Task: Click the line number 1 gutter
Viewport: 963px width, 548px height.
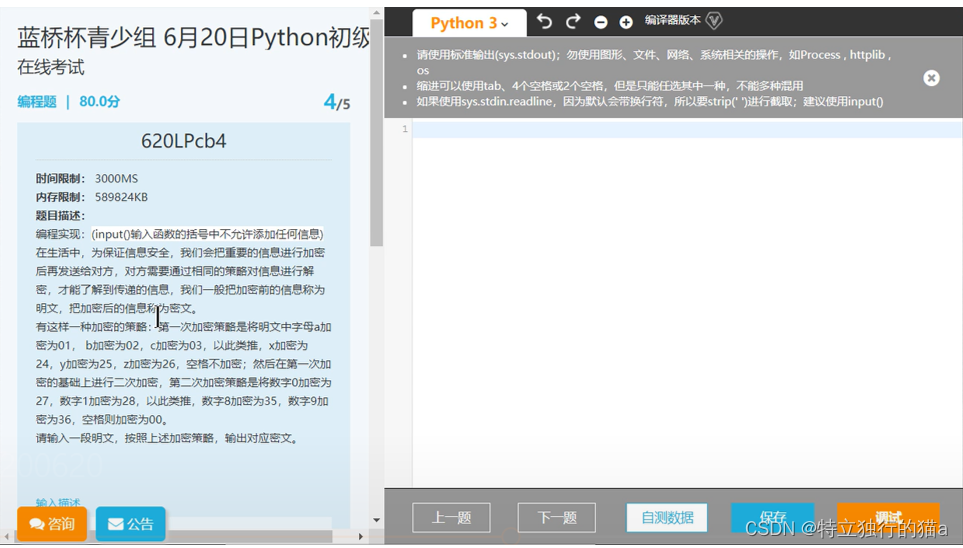Action: click(x=405, y=129)
